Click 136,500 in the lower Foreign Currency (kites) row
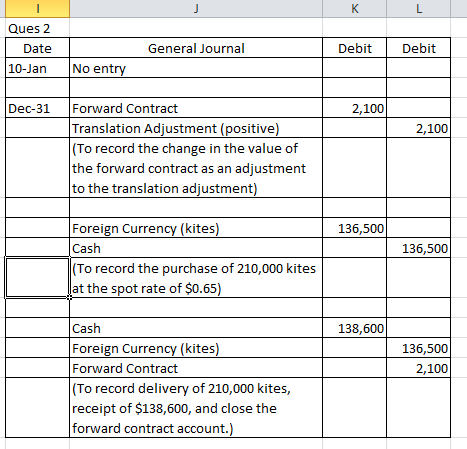Screen dimensions: 467x449 click(419, 348)
